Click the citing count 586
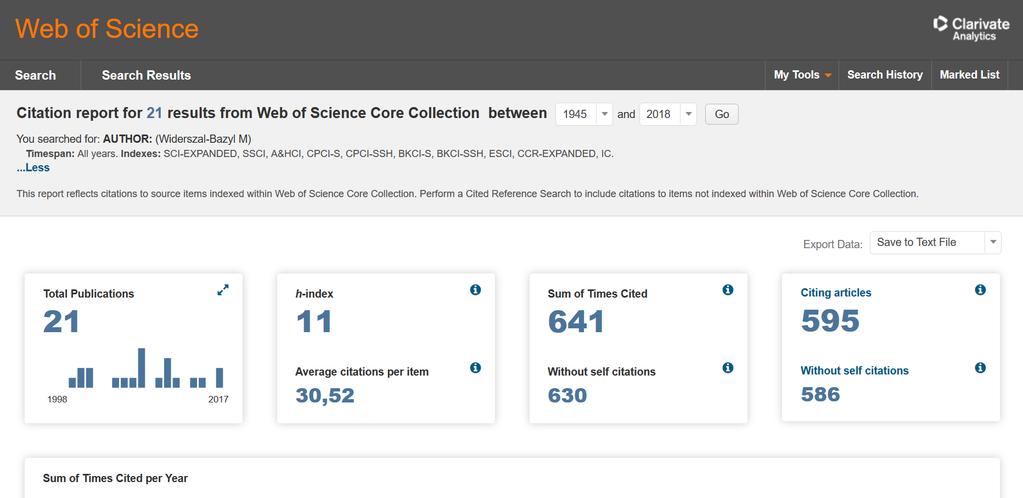Image resolution: width=1023 pixels, height=498 pixels. 820,394
